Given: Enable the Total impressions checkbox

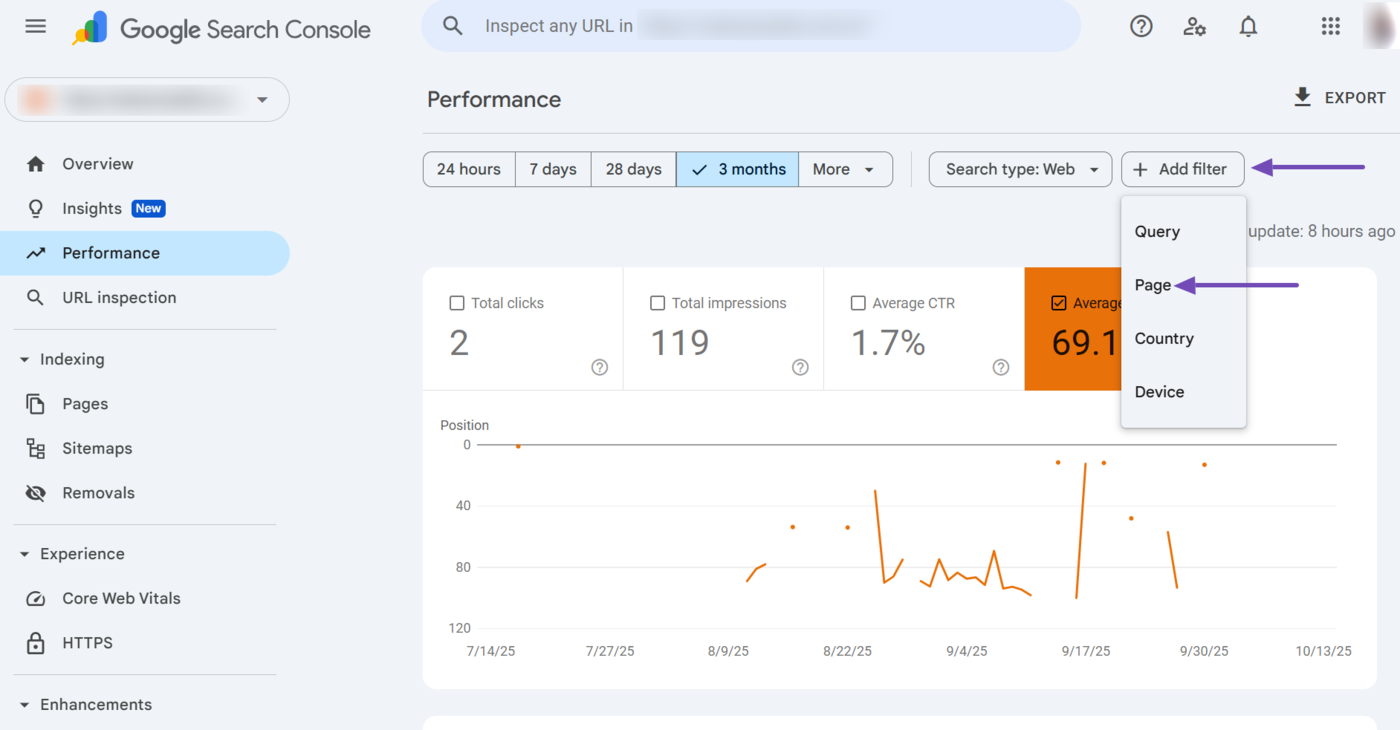Looking at the screenshot, I should pyautogui.click(x=657, y=303).
